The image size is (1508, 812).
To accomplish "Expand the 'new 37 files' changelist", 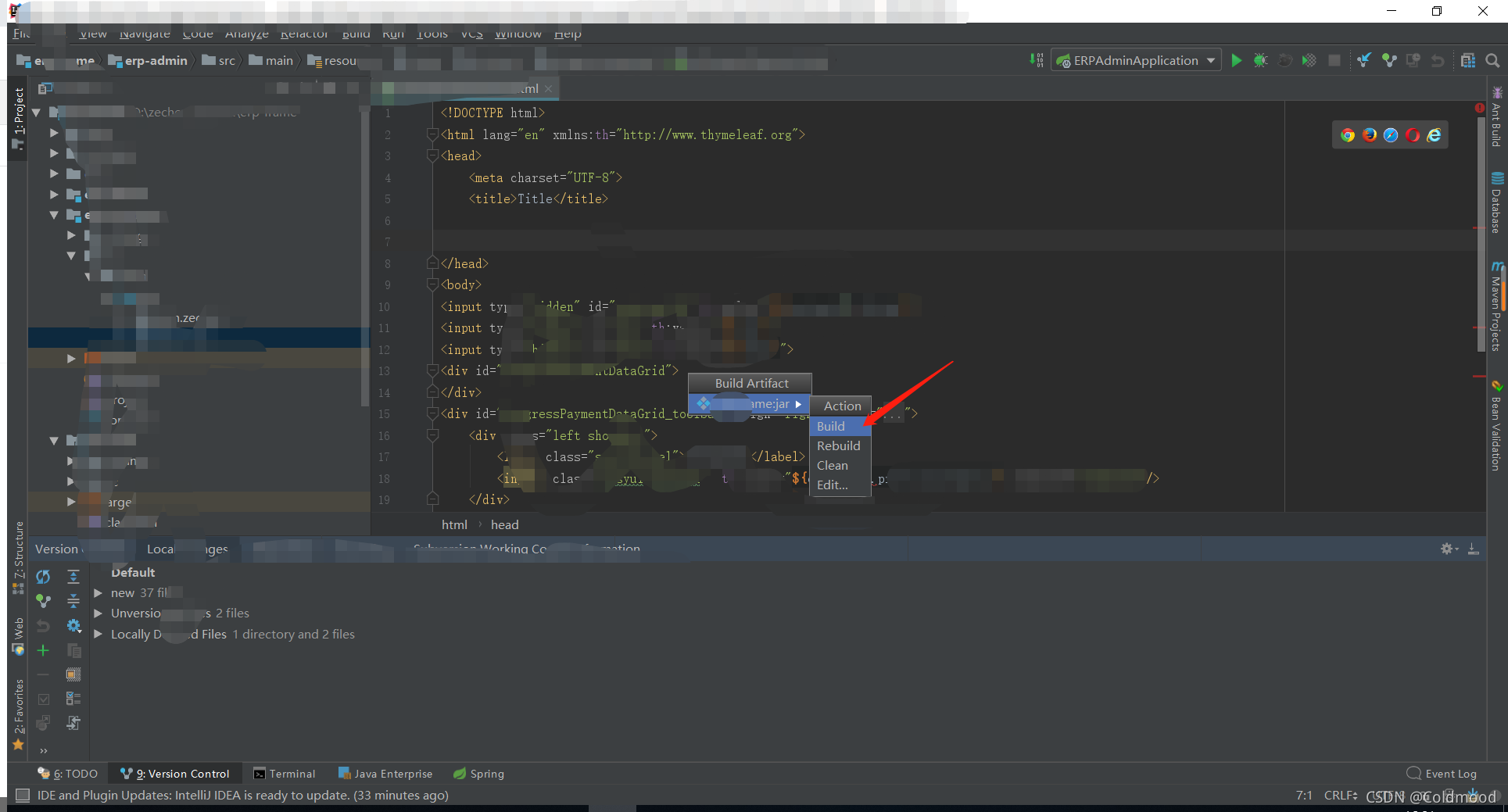I will [x=99, y=593].
